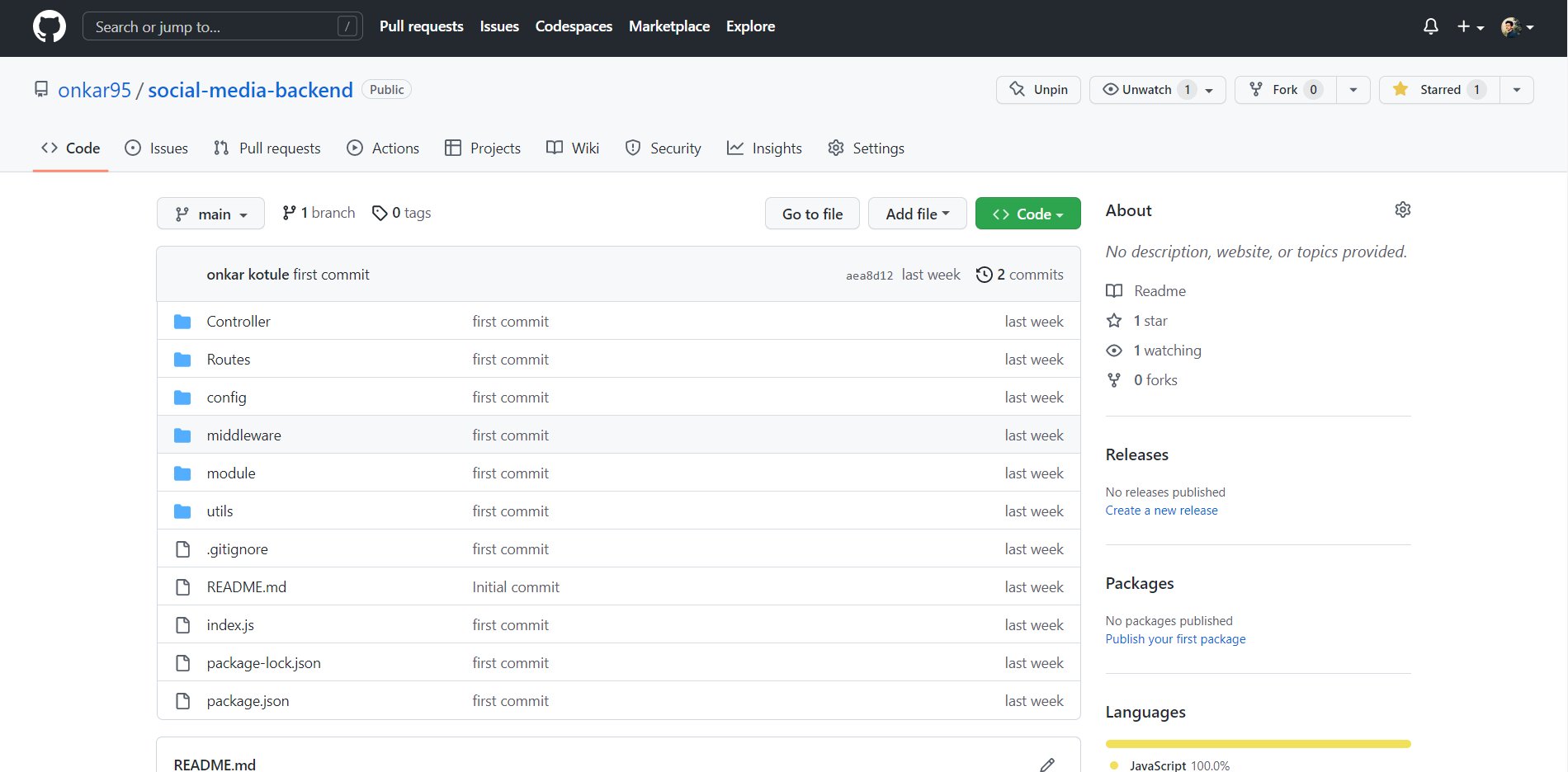Screen dimensions: 1568x772
Task: Switch to the Insights tab
Action: 764,148
